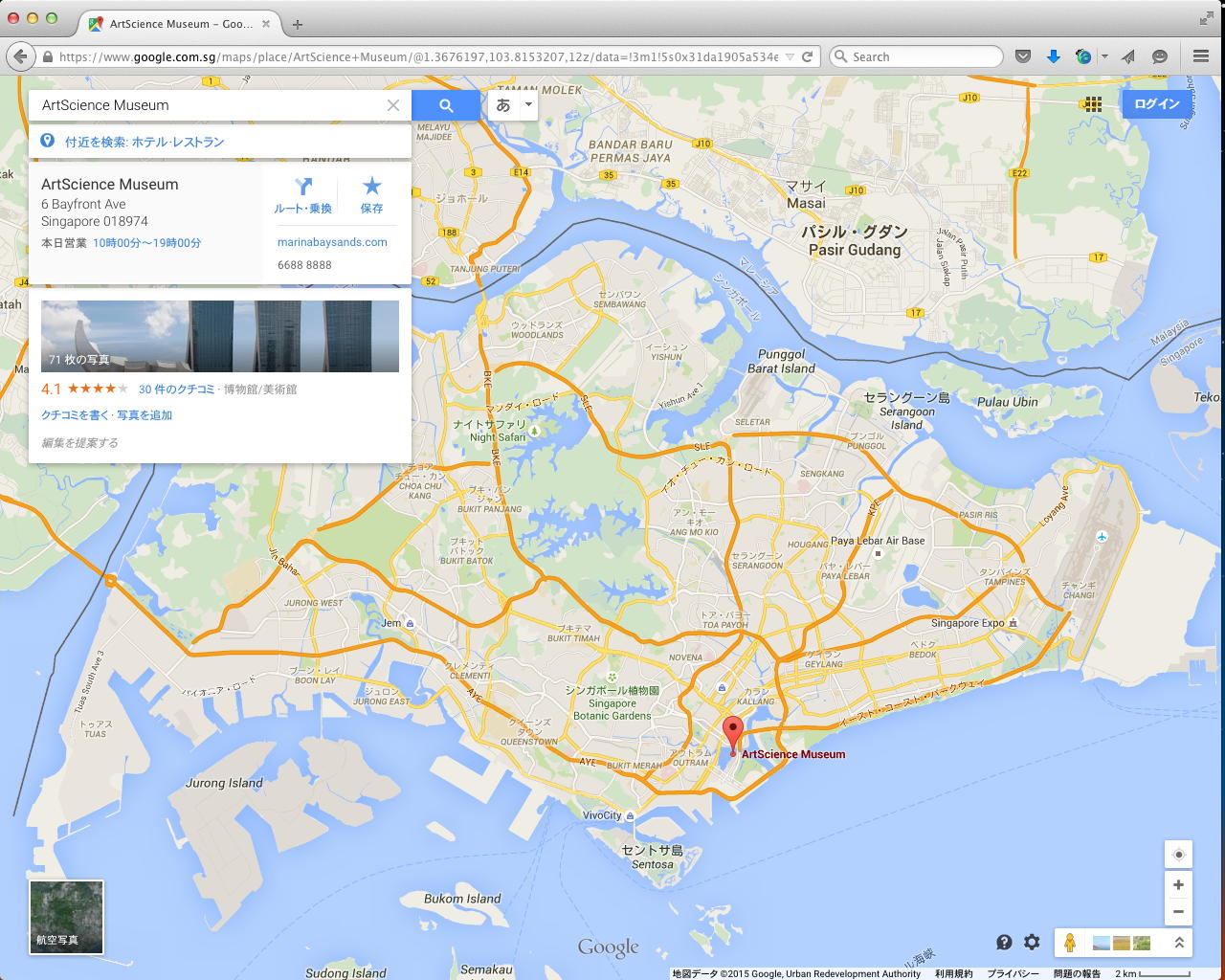Image resolution: width=1225 pixels, height=980 pixels.
Task: Open the blue Downloads arrow
Action: point(1053,56)
